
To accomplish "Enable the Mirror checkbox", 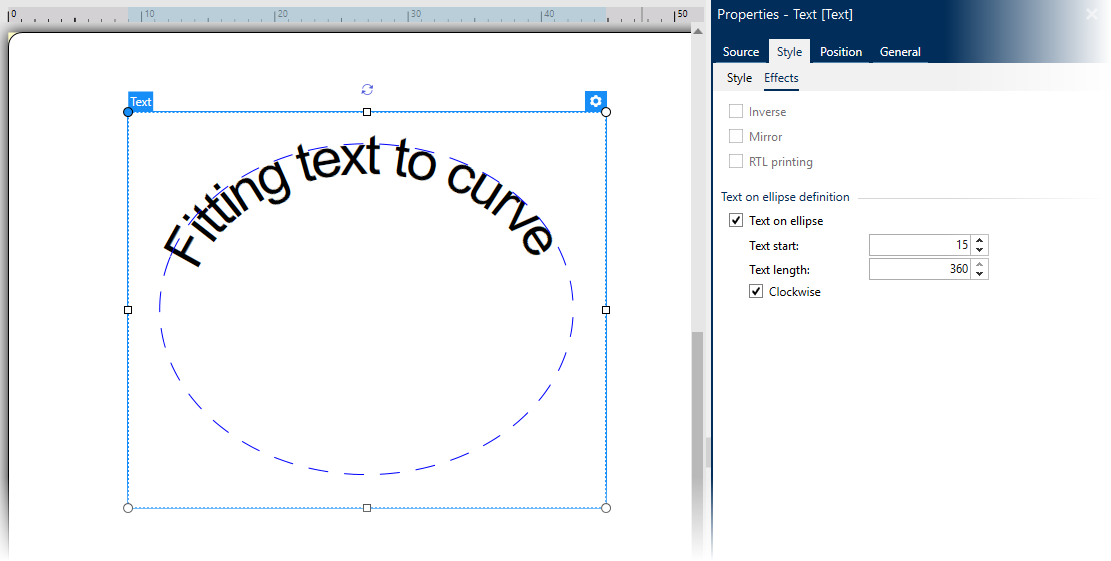I will click(736, 137).
